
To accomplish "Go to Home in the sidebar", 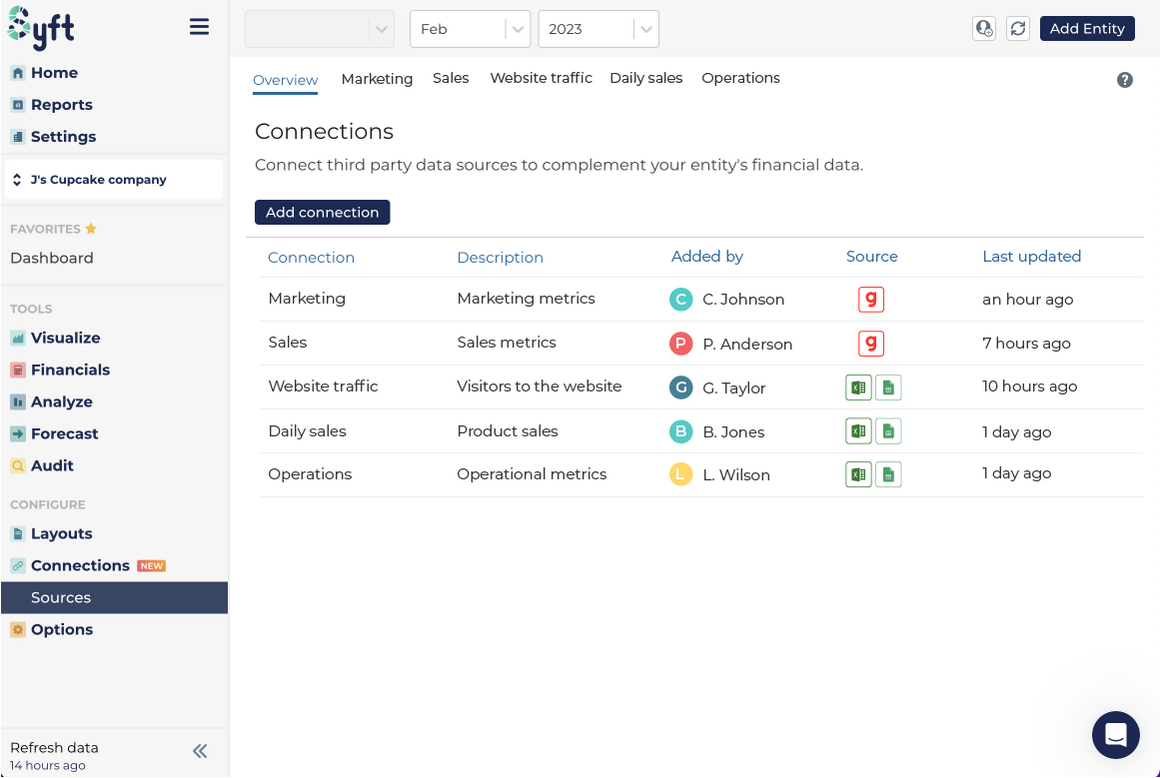I will pos(44,72).
